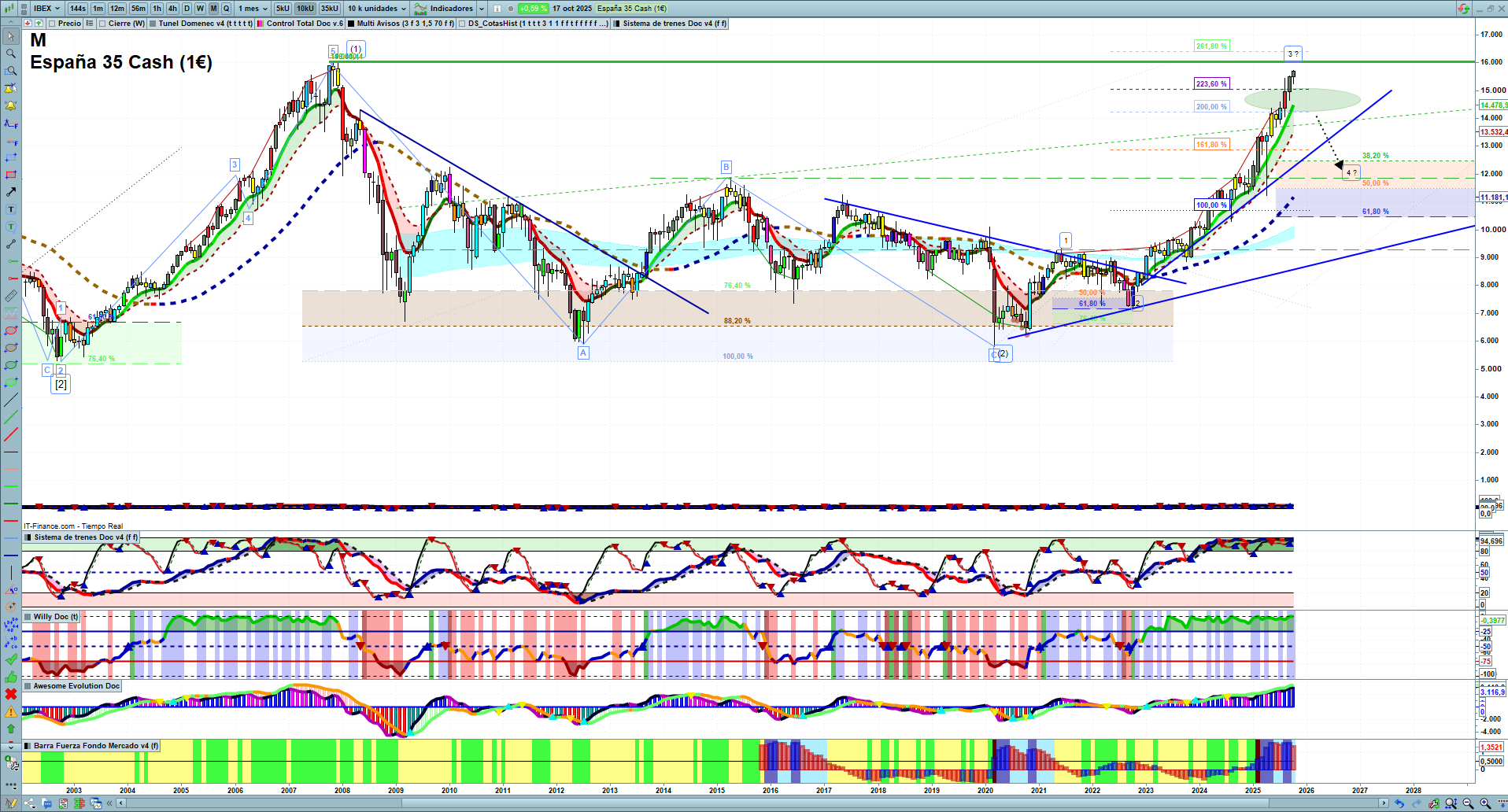Select the dark green ellipse drawing tool

11,365
